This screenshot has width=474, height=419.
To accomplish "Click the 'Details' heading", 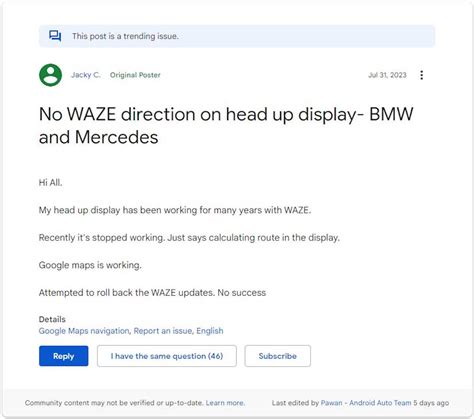I will (52, 319).
